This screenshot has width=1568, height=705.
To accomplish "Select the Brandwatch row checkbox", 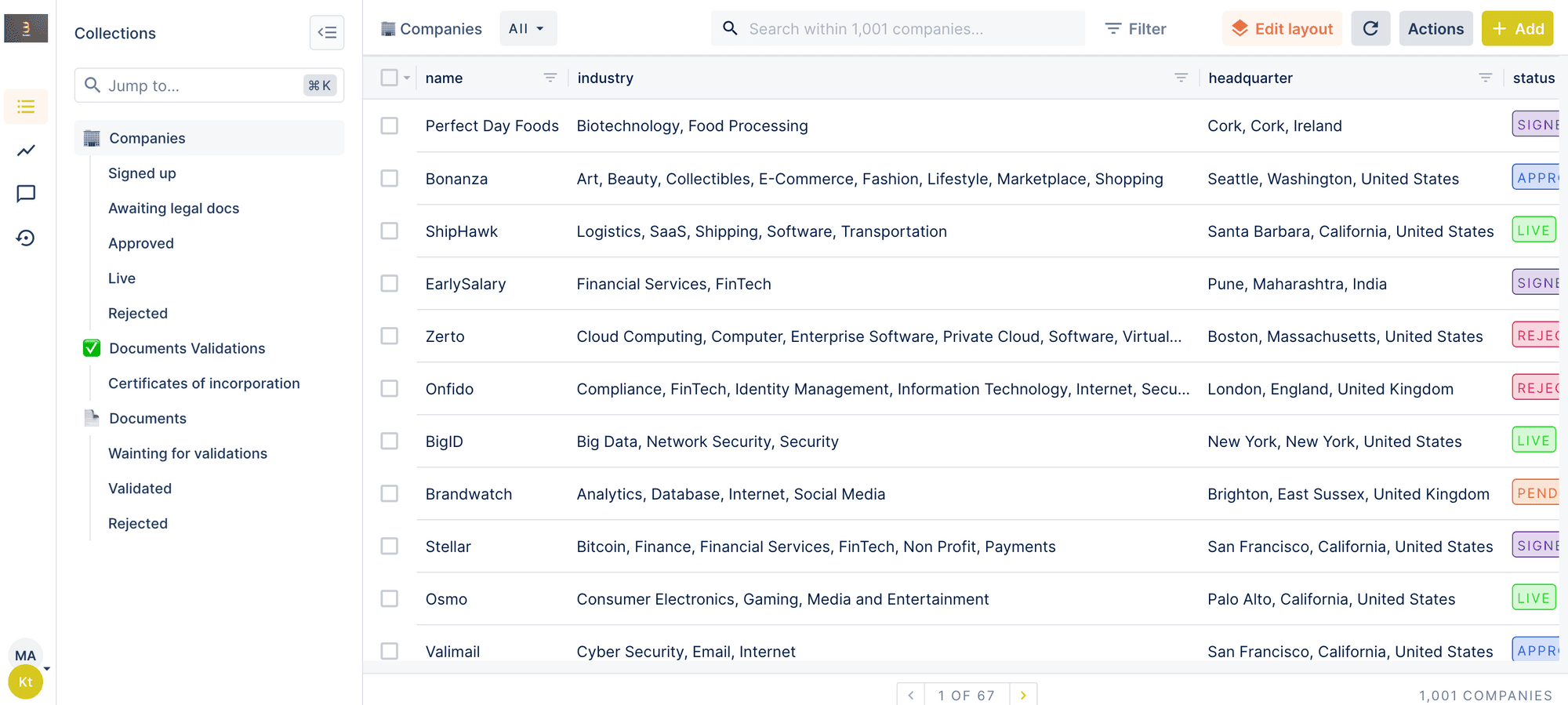I will point(389,493).
